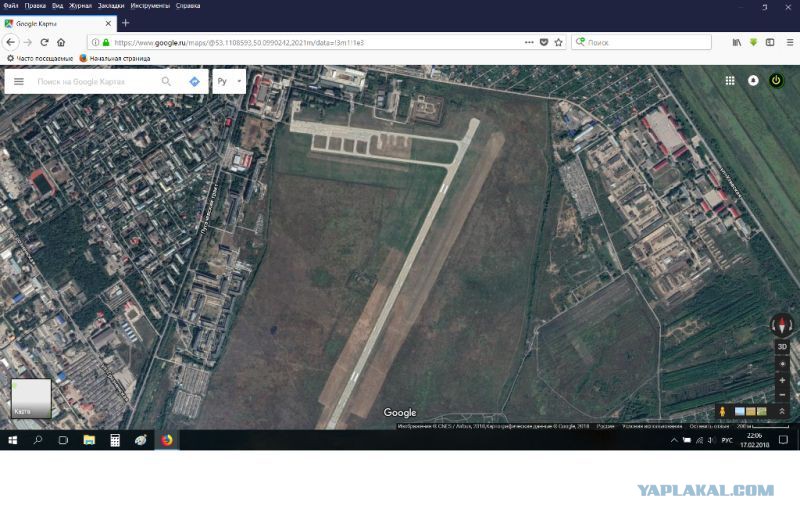Zoom in with the plus button
The width and height of the screenshot is (800, 520).
point(782,381)
